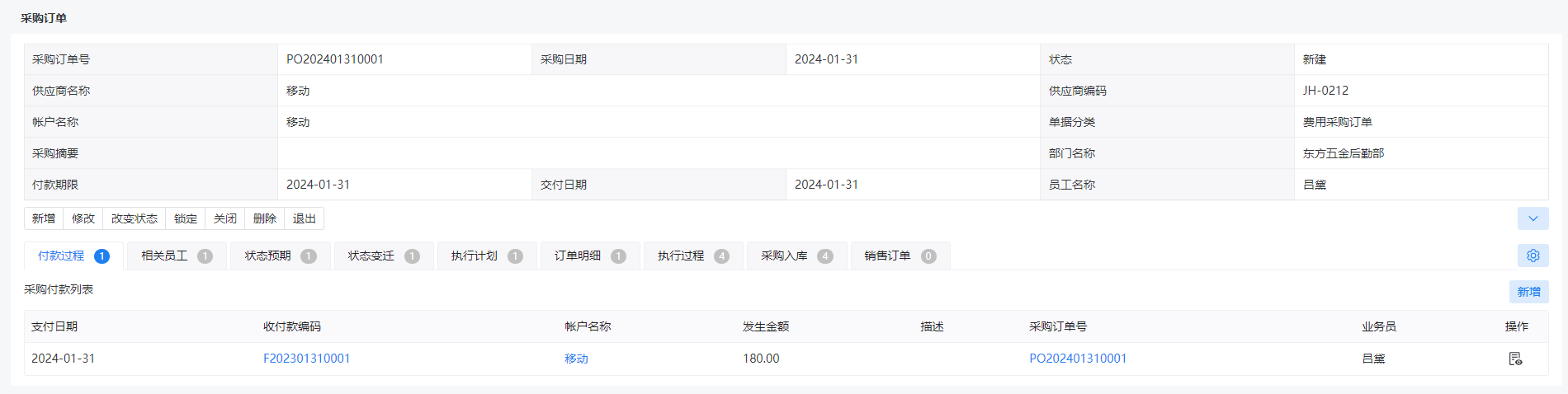
Task: Click the 锁定 button
Action: point(186,218)
